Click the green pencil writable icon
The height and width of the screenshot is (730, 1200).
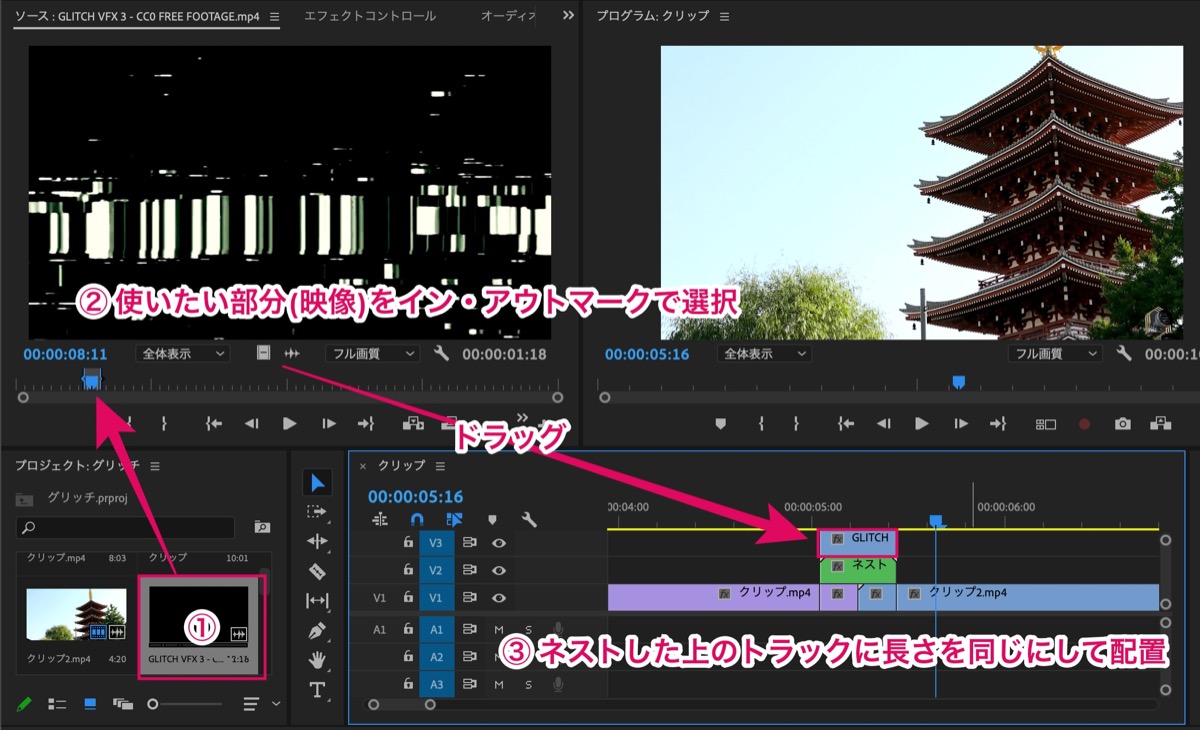coord(24,704)
